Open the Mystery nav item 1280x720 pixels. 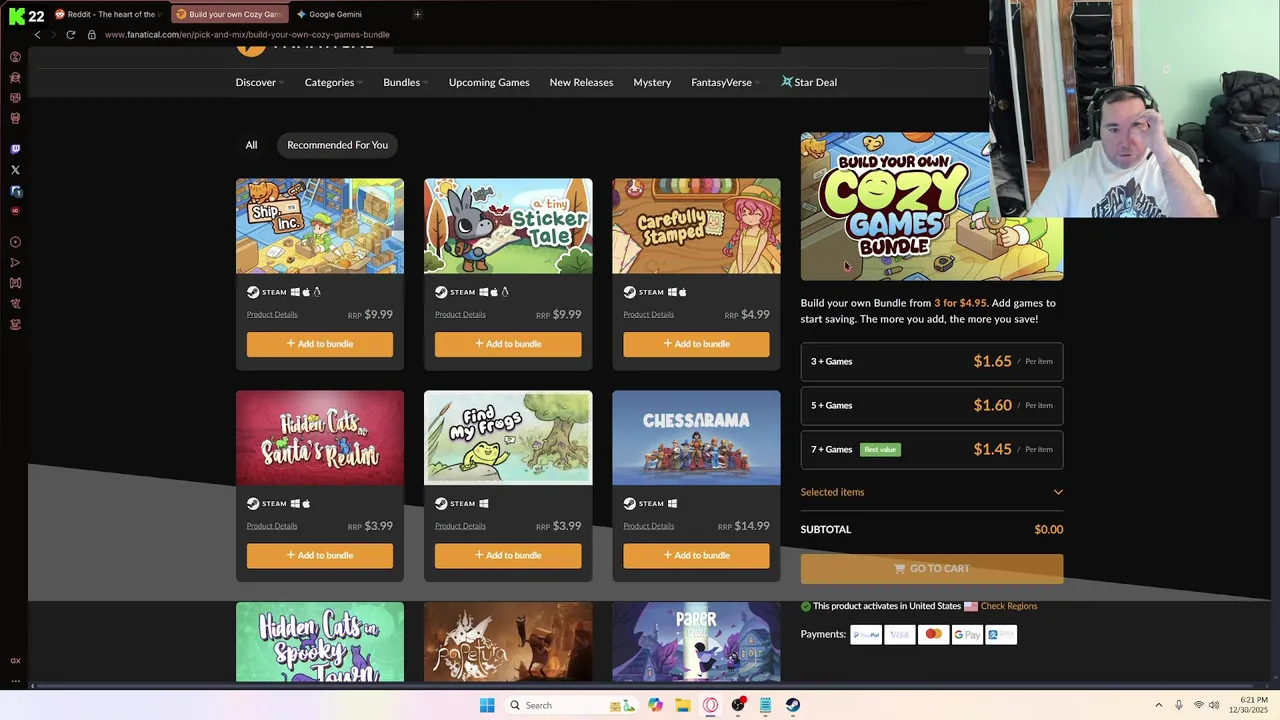pos(652,82)
